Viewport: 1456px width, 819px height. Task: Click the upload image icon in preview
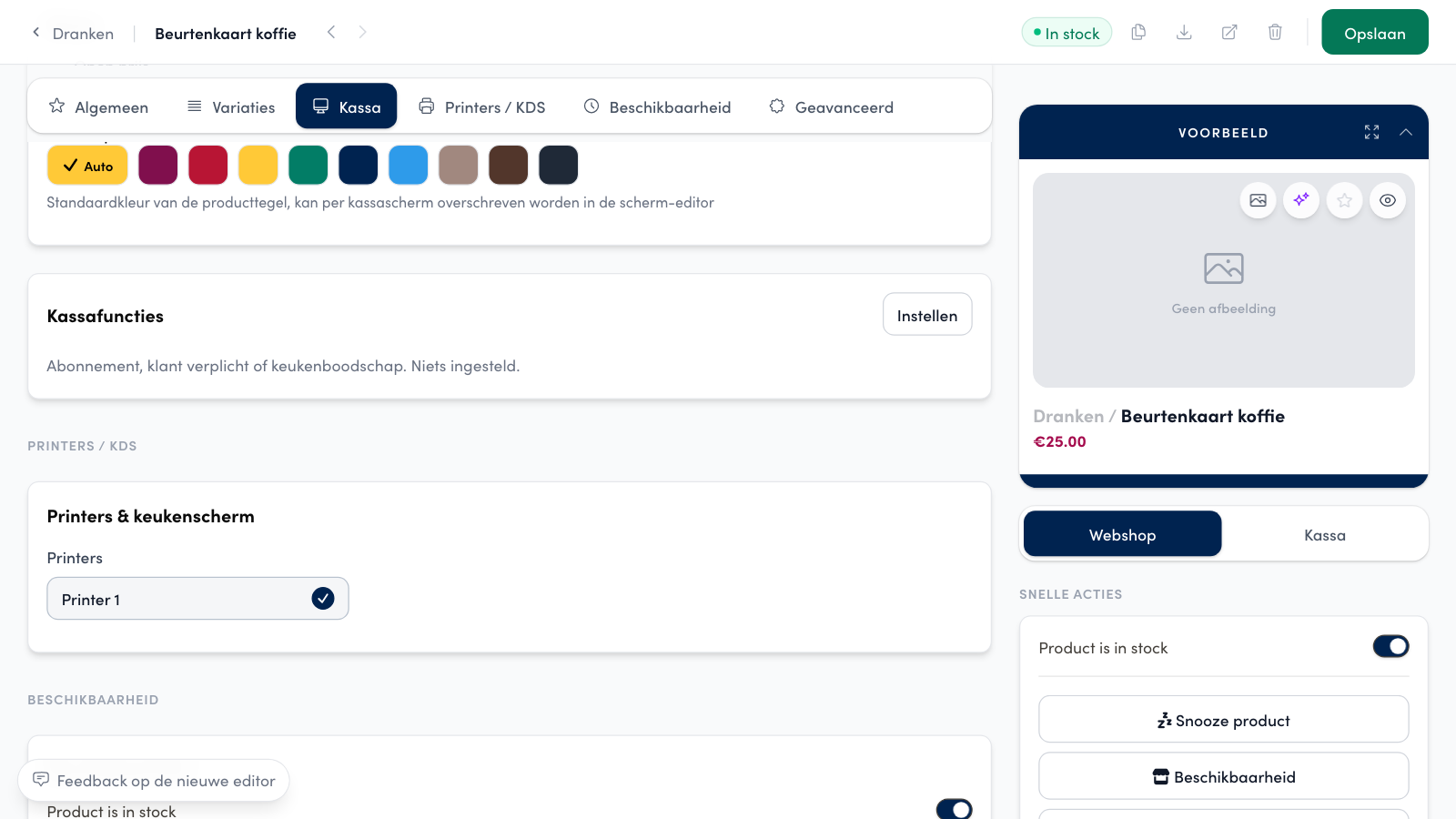pos(1258,200)
